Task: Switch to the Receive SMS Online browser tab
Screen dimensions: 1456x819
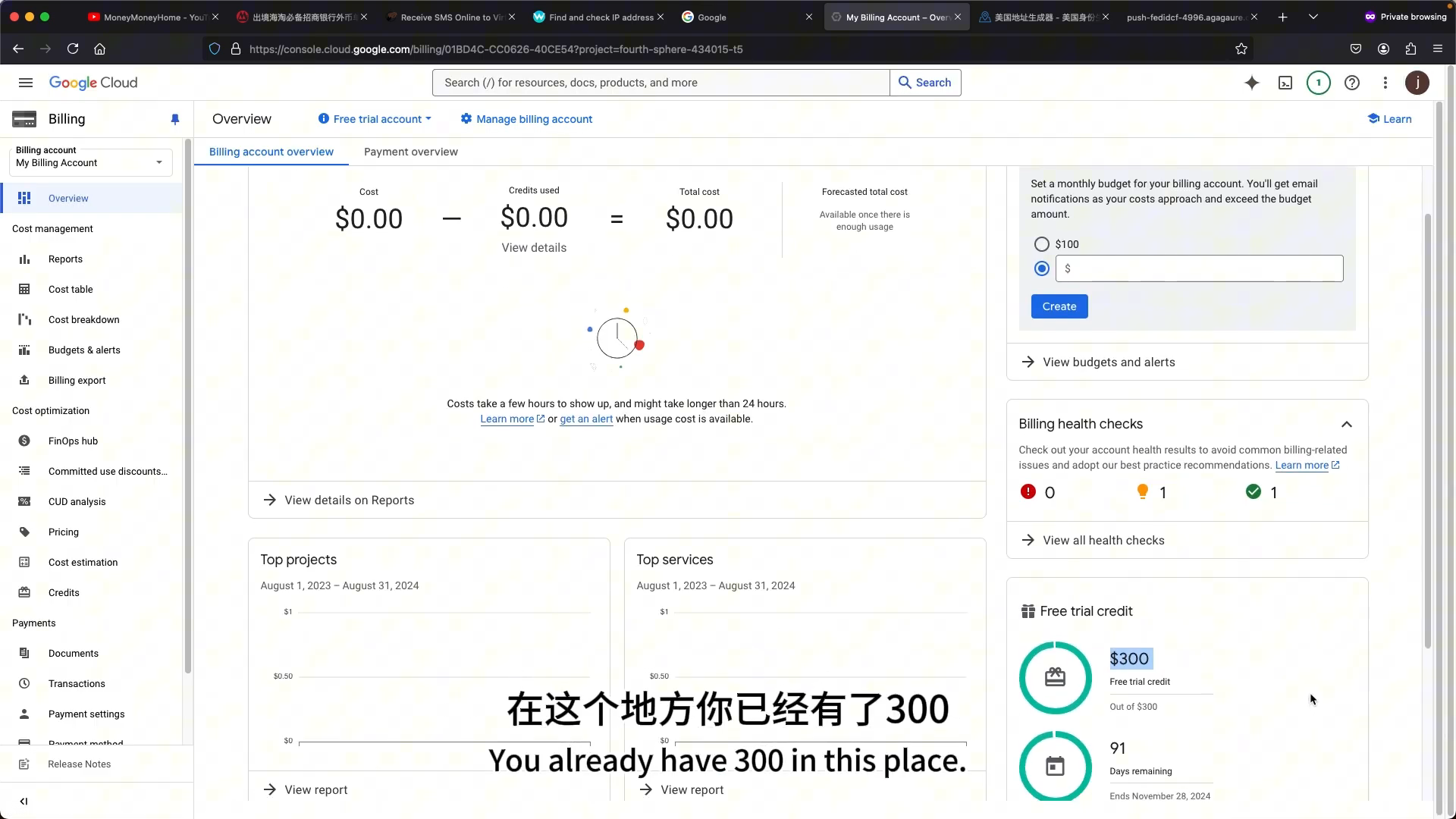Action: [x=450, y=17]
